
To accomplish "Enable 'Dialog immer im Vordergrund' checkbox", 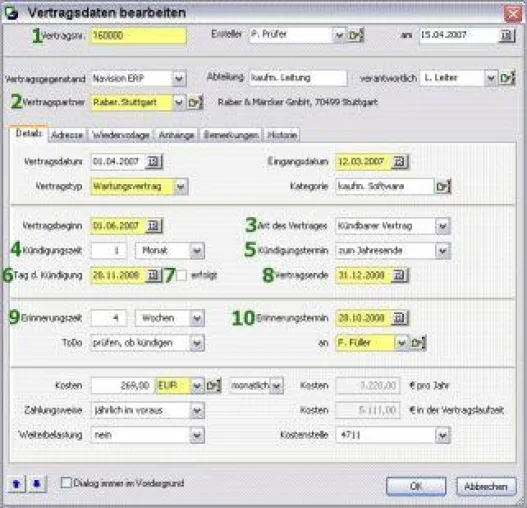I will tap(66, 483).
